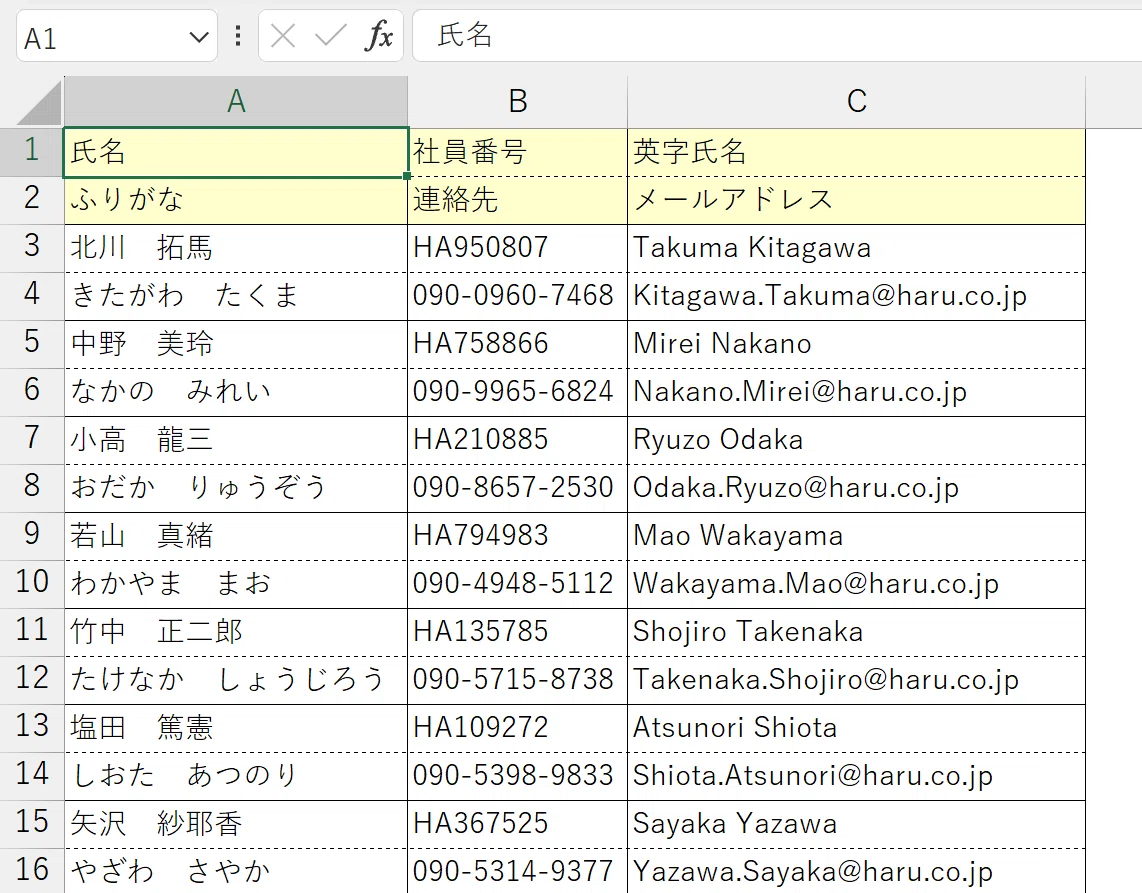Screen dimensions: 1142x893
Task: Select phone number 090-9965-6824
Action: point(518,393)
